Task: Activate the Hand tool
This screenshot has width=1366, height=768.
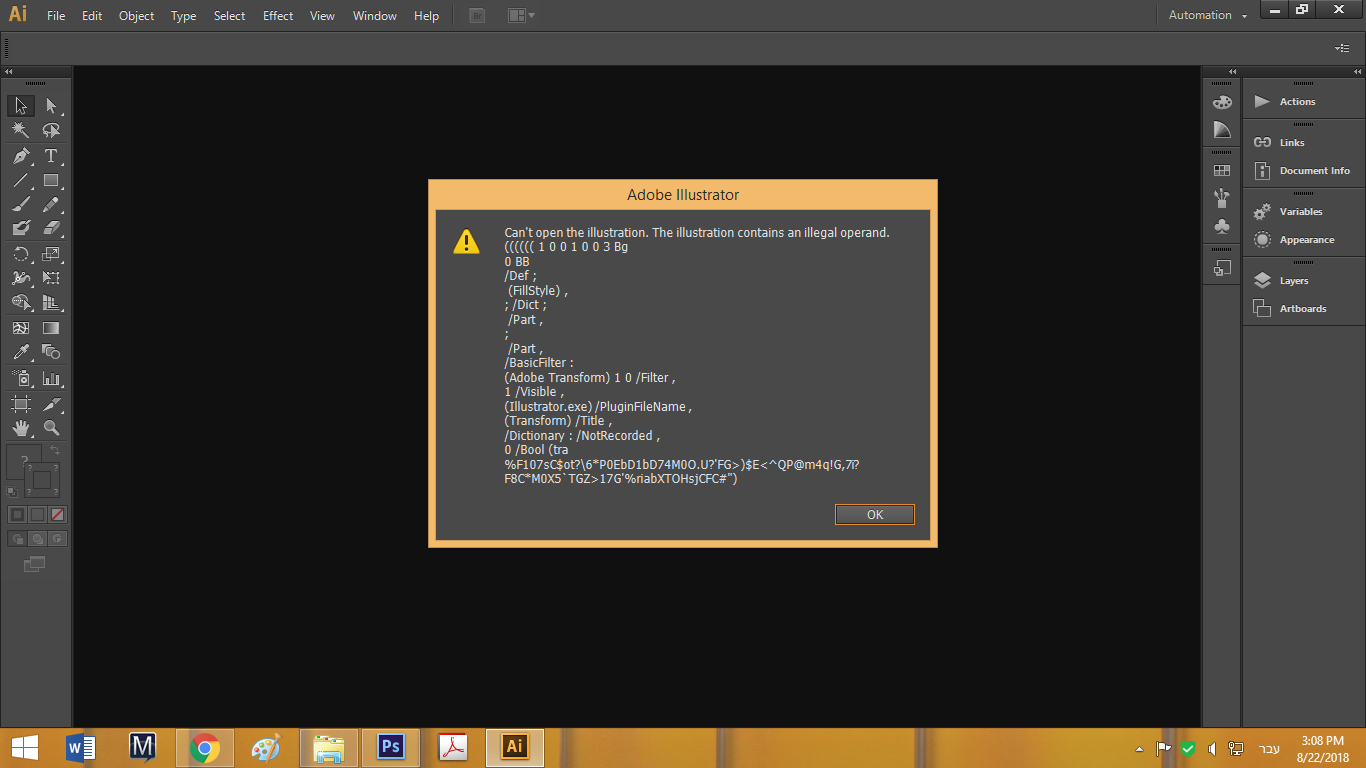Action: point(21,428)
